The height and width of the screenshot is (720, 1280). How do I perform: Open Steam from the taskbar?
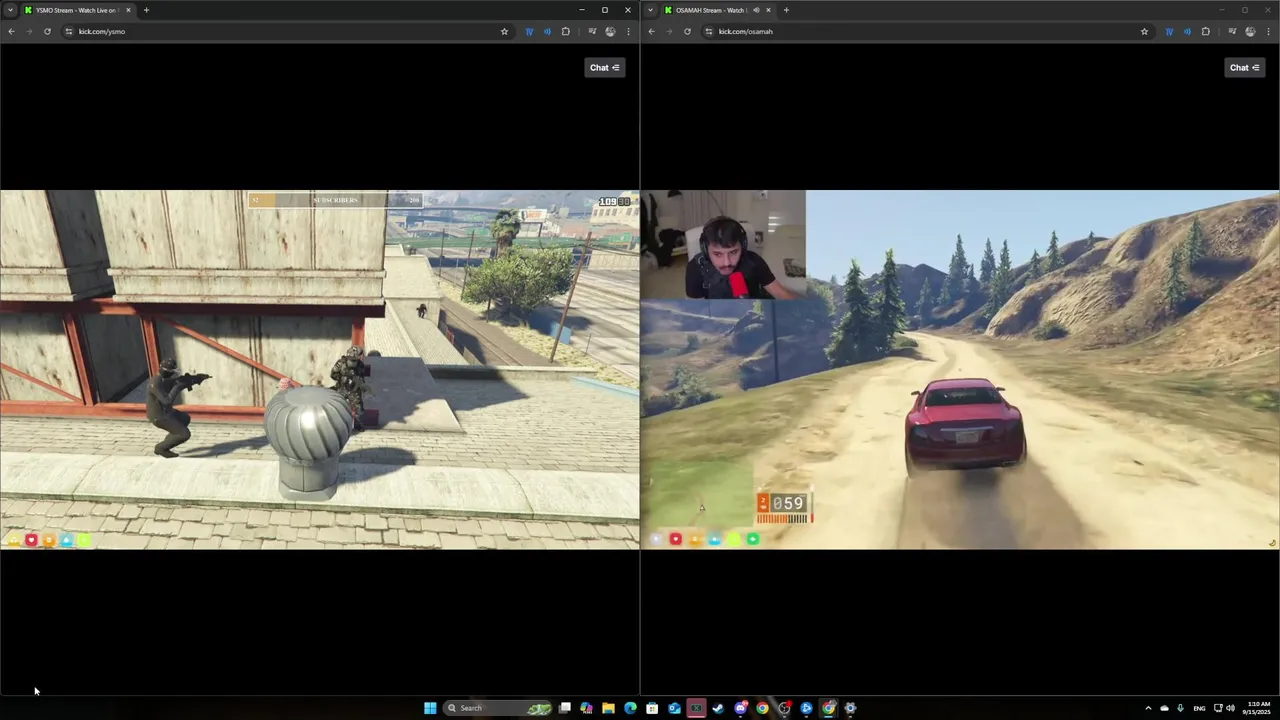click(x=718, y=708)
